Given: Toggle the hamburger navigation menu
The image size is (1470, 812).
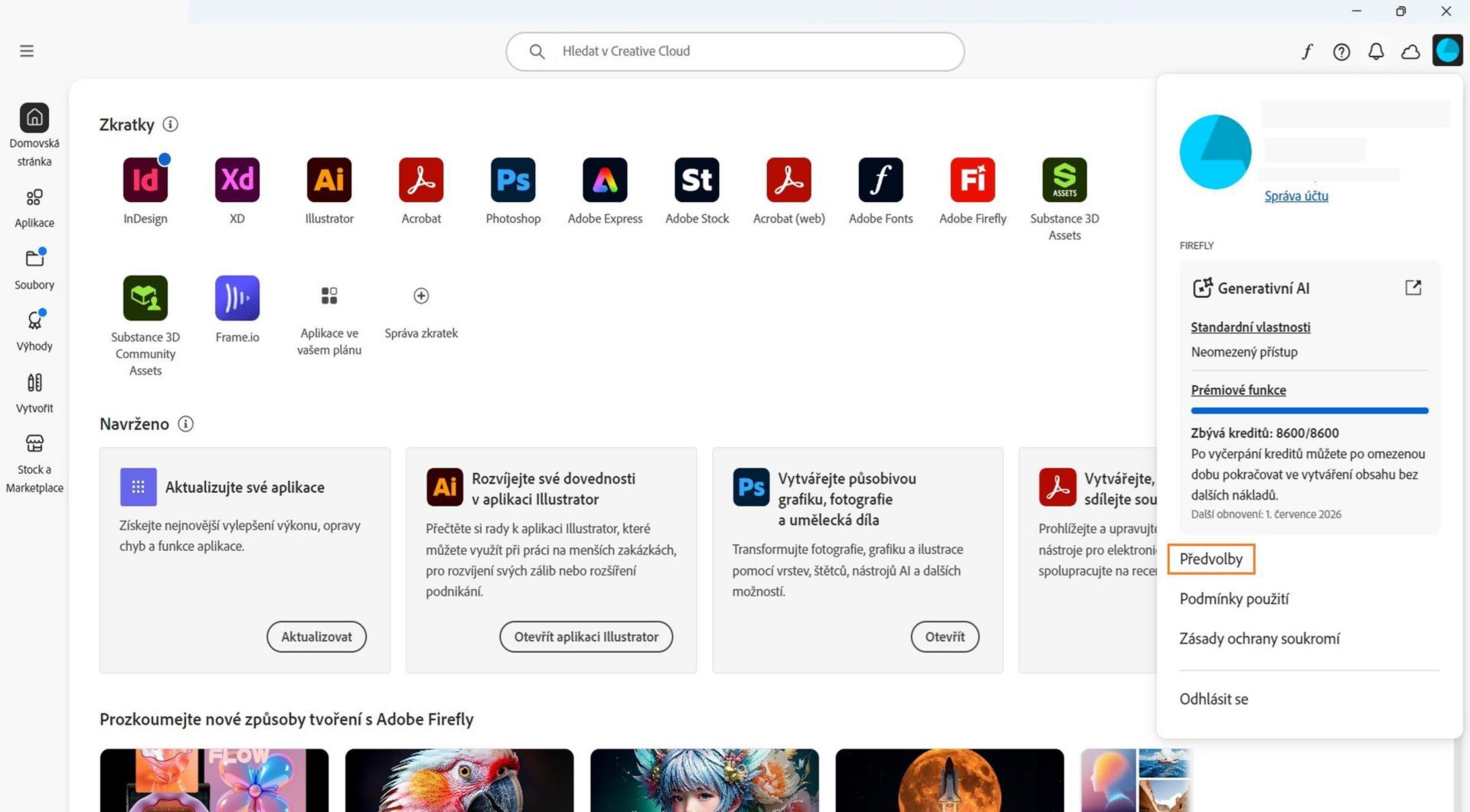Looking at the screenshot, I should click(x=27, y=51).
